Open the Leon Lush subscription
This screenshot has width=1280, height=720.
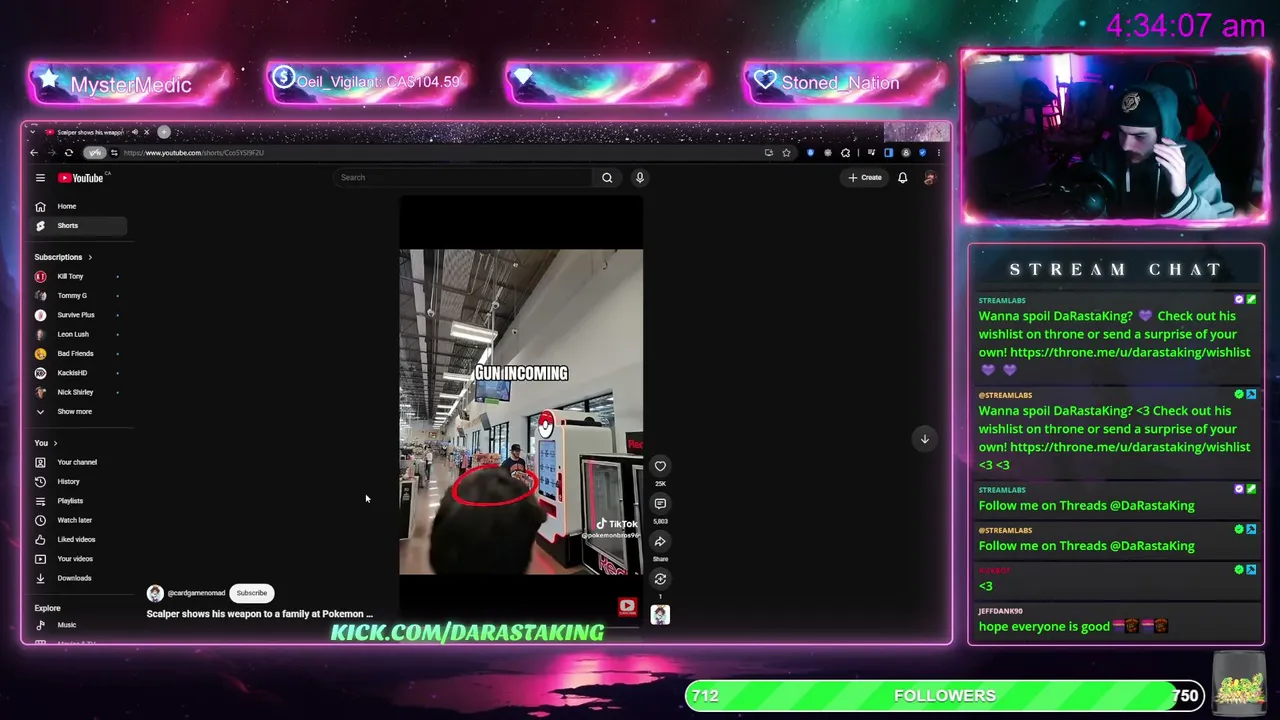pos(73,334)
